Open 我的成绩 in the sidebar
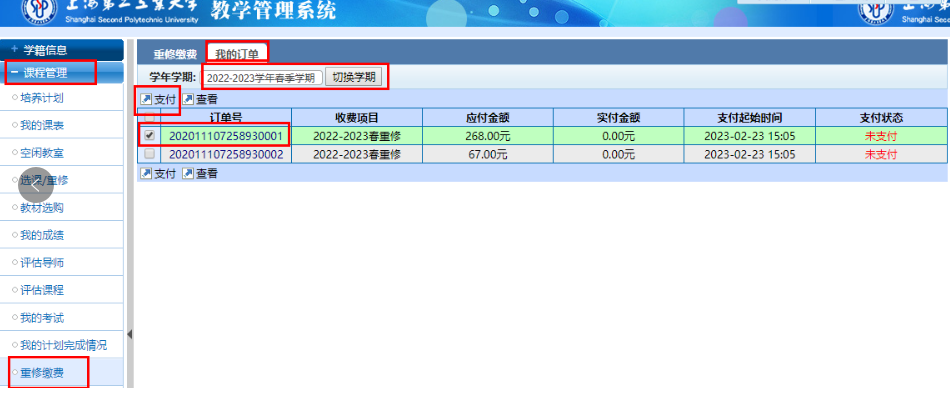 [42, 235]
